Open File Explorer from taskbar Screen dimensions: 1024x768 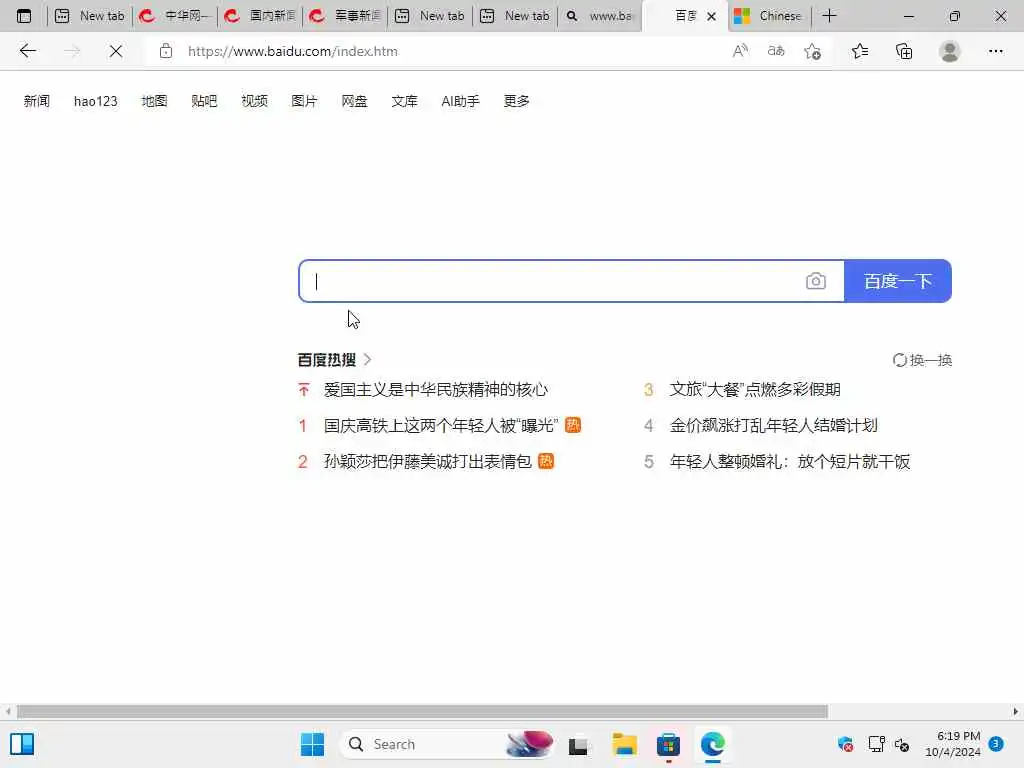coord(624,744)
